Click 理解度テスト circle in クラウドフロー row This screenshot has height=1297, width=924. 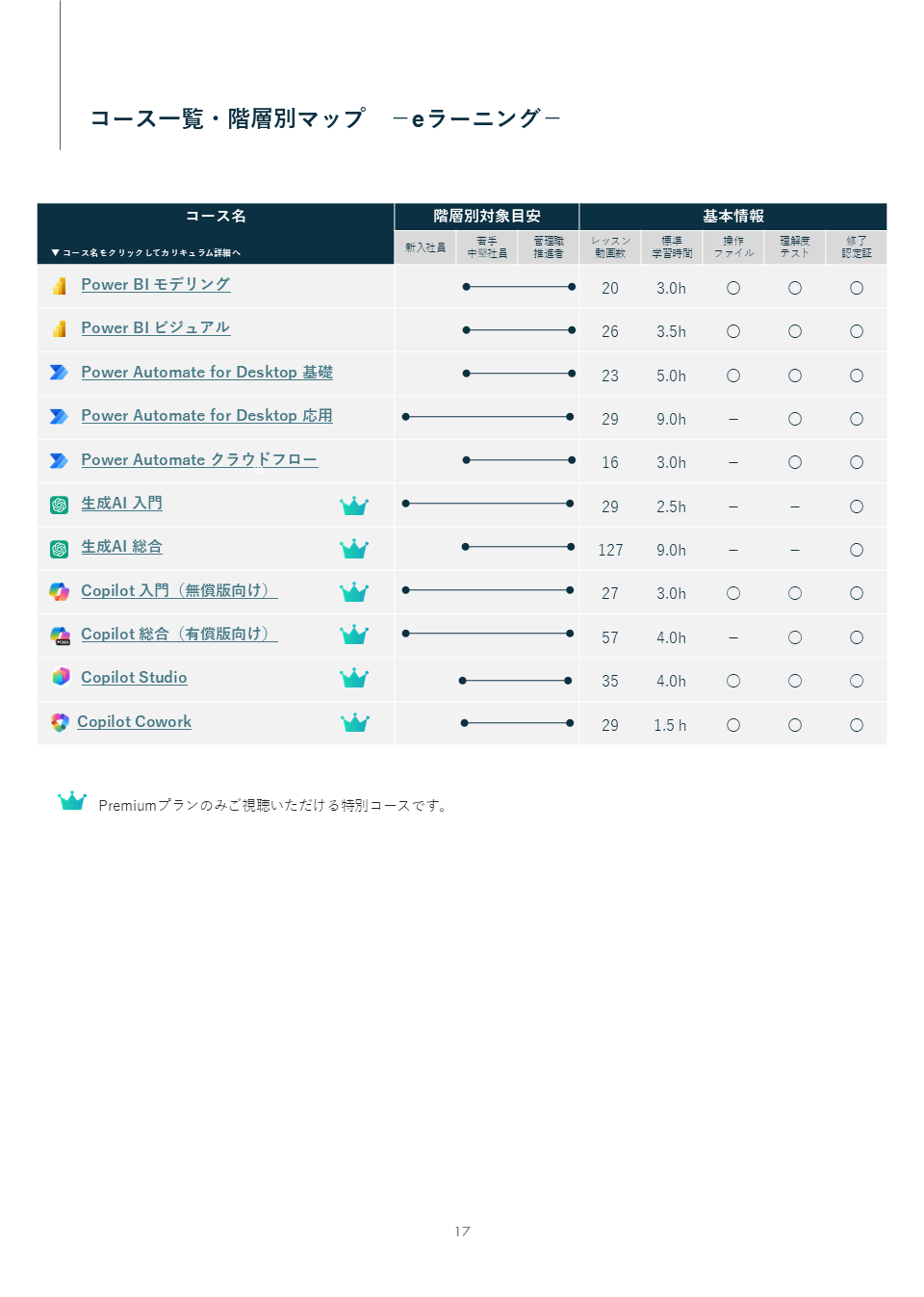point(795,462)
